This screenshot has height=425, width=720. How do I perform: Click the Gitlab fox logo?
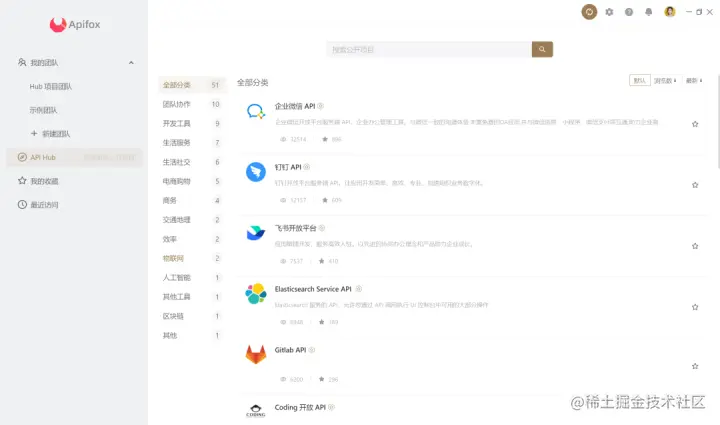coord(256,354)
